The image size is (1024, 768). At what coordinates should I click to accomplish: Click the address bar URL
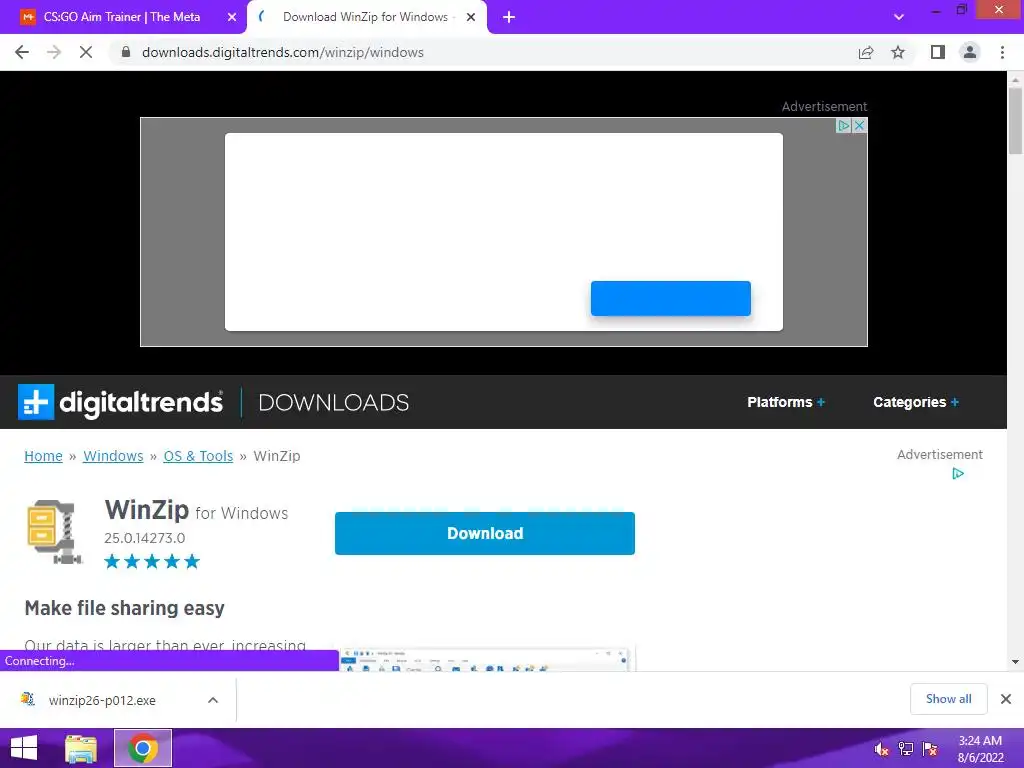click(x=283, y=52)
